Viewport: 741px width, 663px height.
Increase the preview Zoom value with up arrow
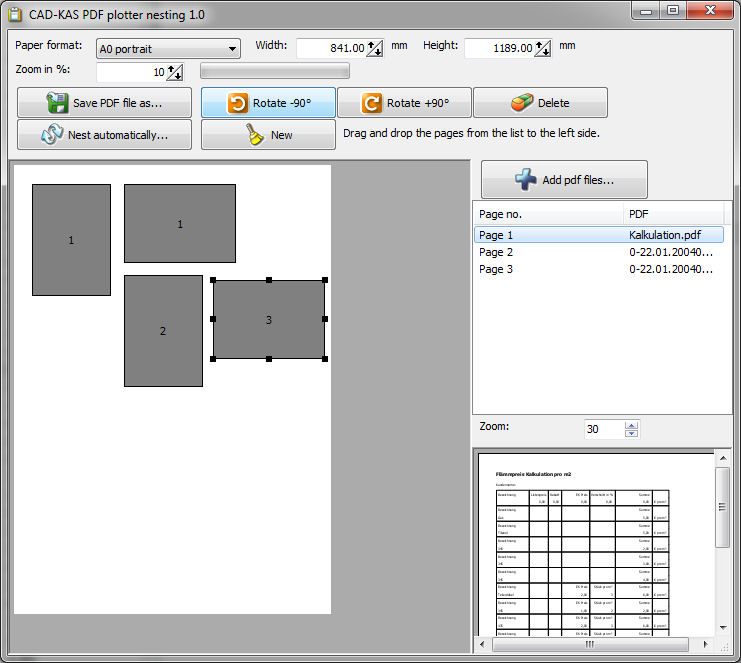coord(630,424)
